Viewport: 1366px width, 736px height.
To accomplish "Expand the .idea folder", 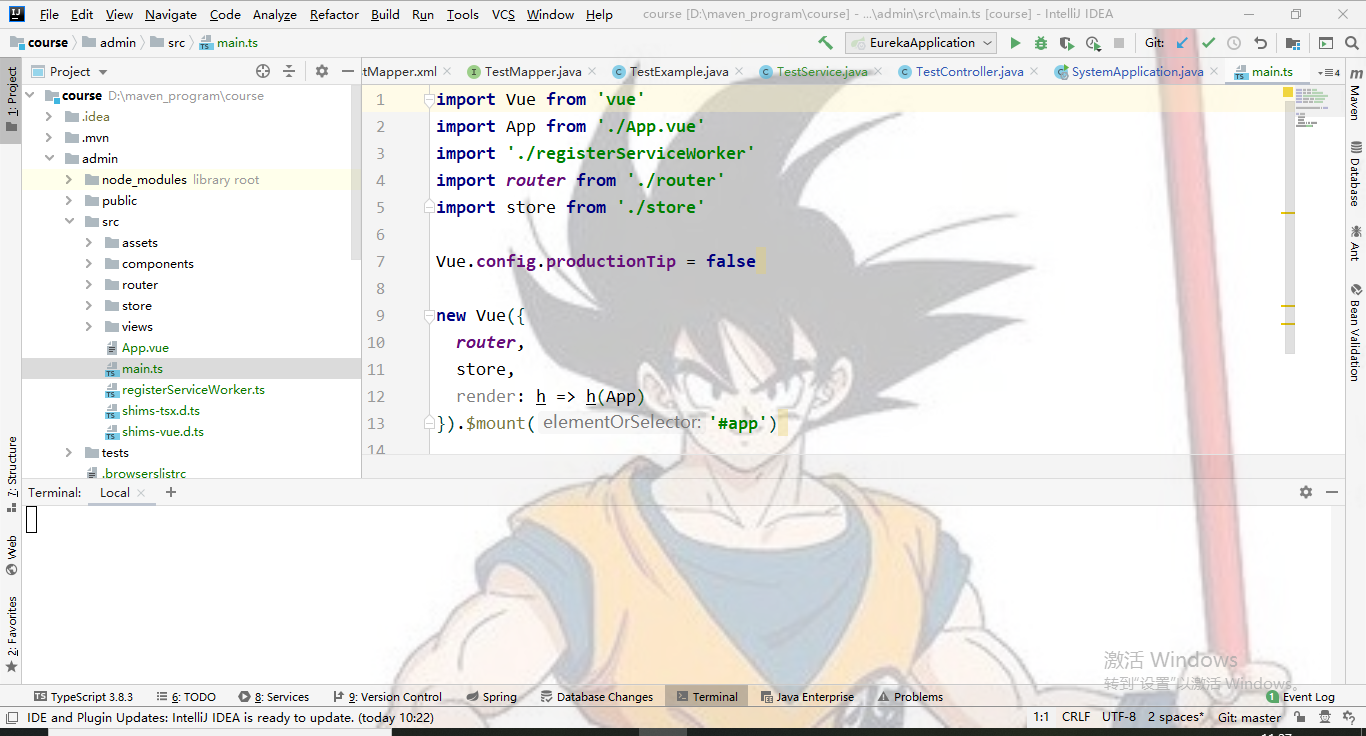I will coord(48,117).
